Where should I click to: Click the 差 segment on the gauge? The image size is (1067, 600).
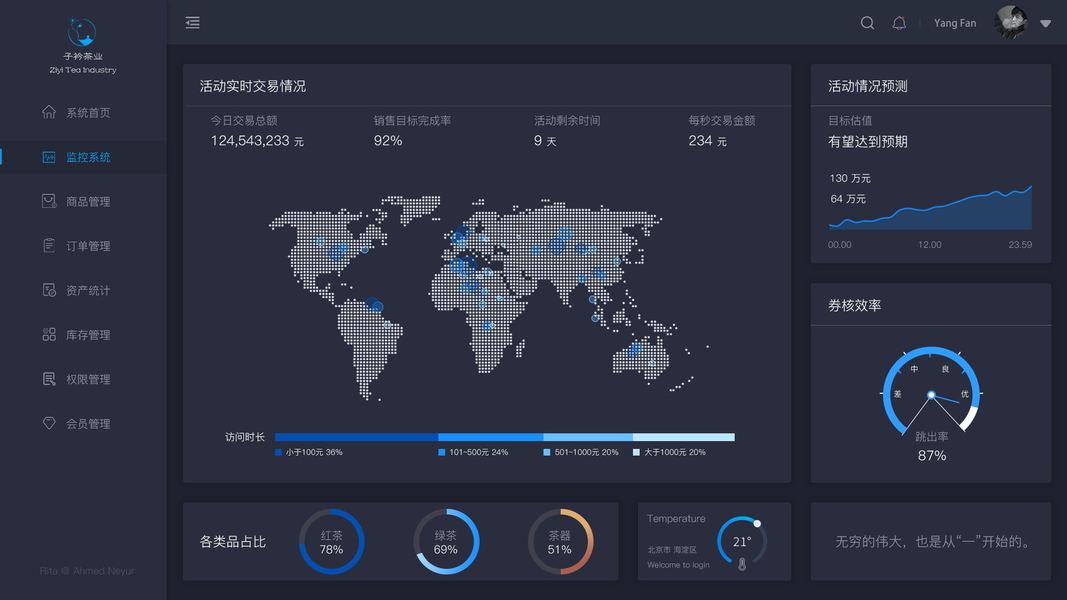tap(898, 394)
